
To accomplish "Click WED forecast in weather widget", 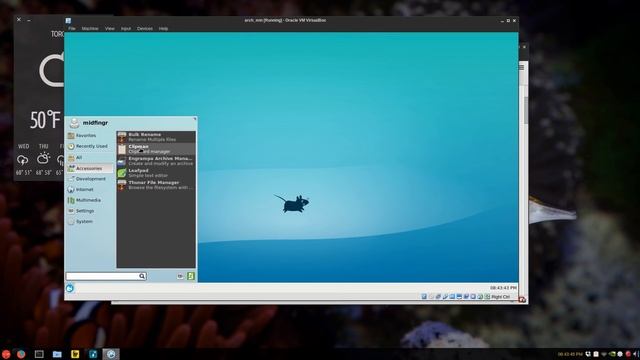I will click(x=23, y=160).
